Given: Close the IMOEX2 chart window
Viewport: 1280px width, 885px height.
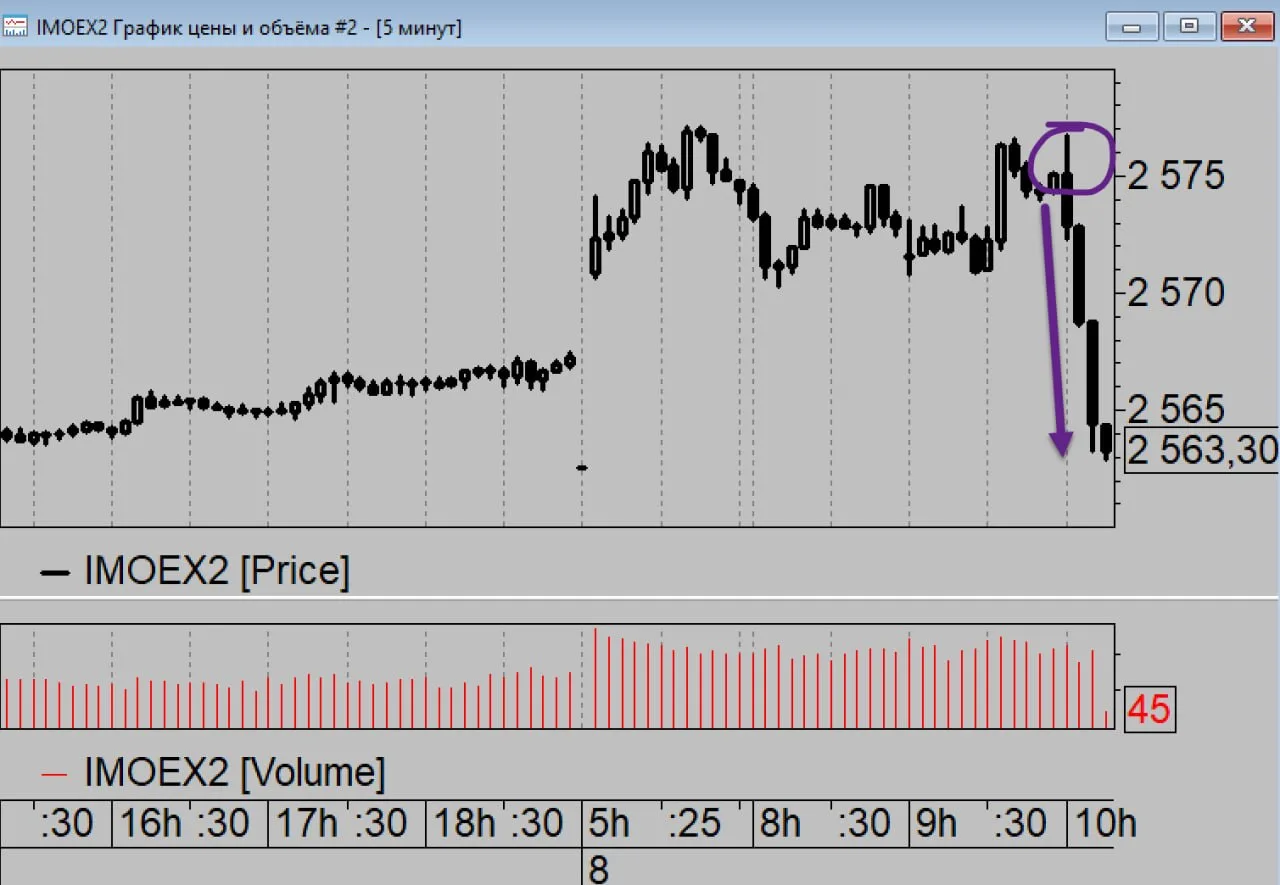Looking at the screenshot, I should (1247, 27).
